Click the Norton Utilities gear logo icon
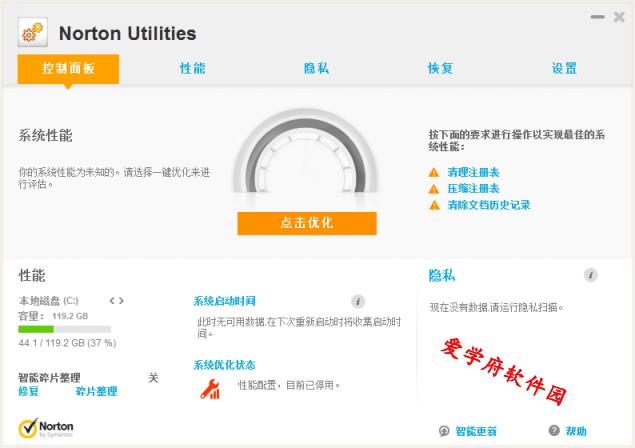Viewport: 635px width, 448px height. pos(32,32)
